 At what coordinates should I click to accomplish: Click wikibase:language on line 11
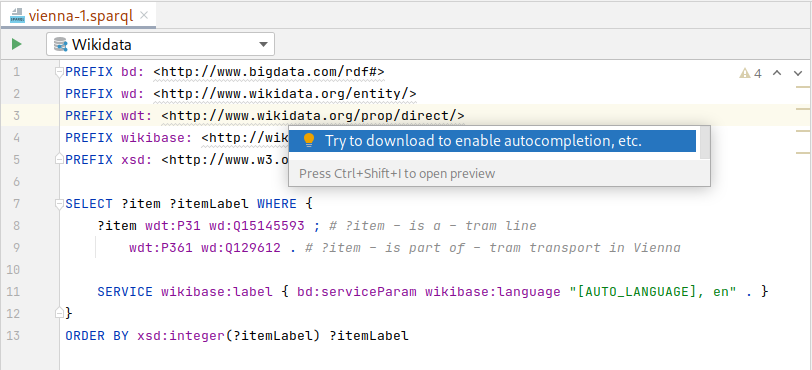493,292
